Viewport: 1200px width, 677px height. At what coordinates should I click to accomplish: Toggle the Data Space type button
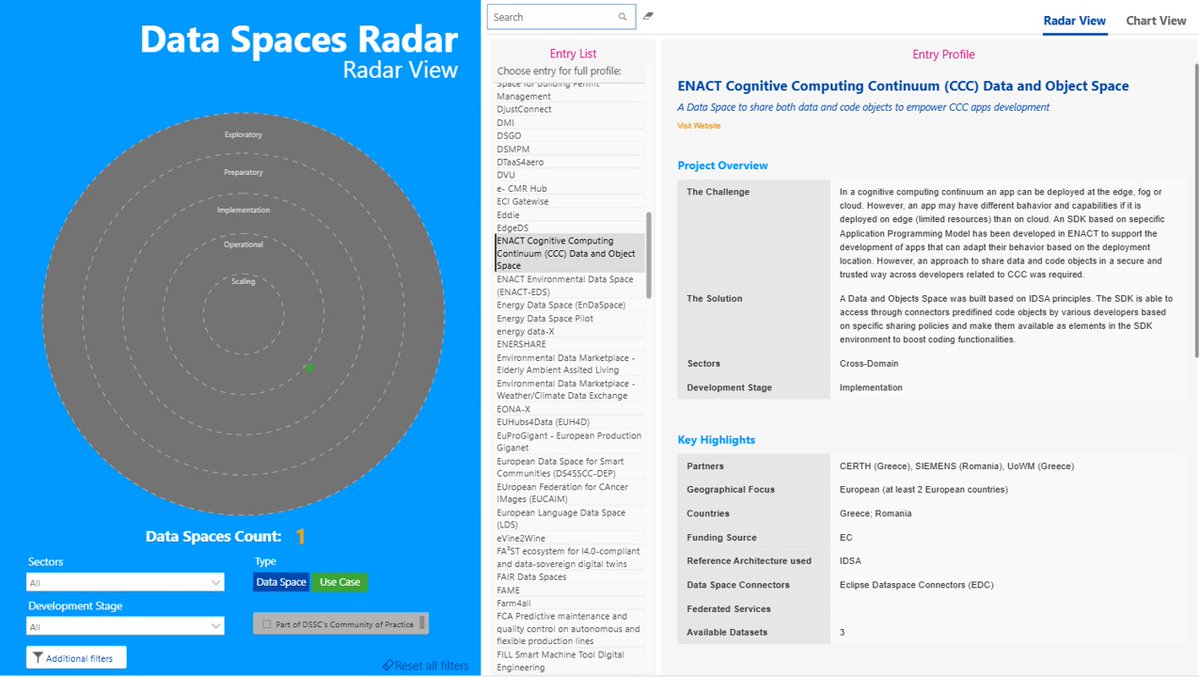(x=281, y=582)
